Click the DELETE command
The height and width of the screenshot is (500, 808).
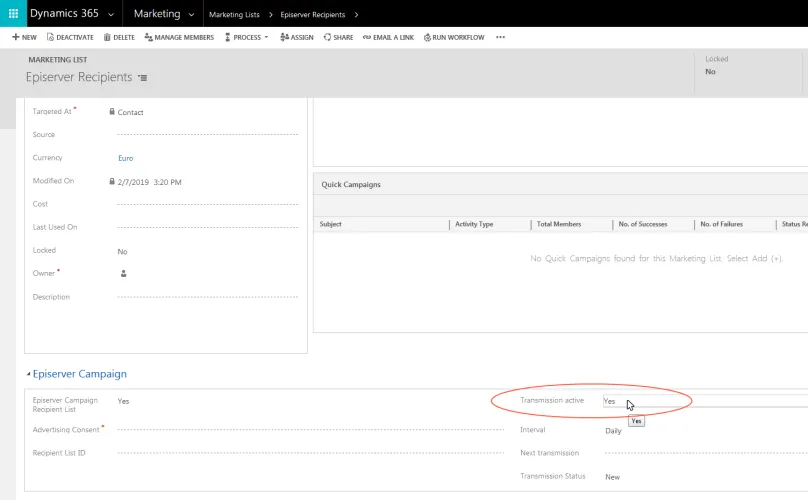pos(119,37)
